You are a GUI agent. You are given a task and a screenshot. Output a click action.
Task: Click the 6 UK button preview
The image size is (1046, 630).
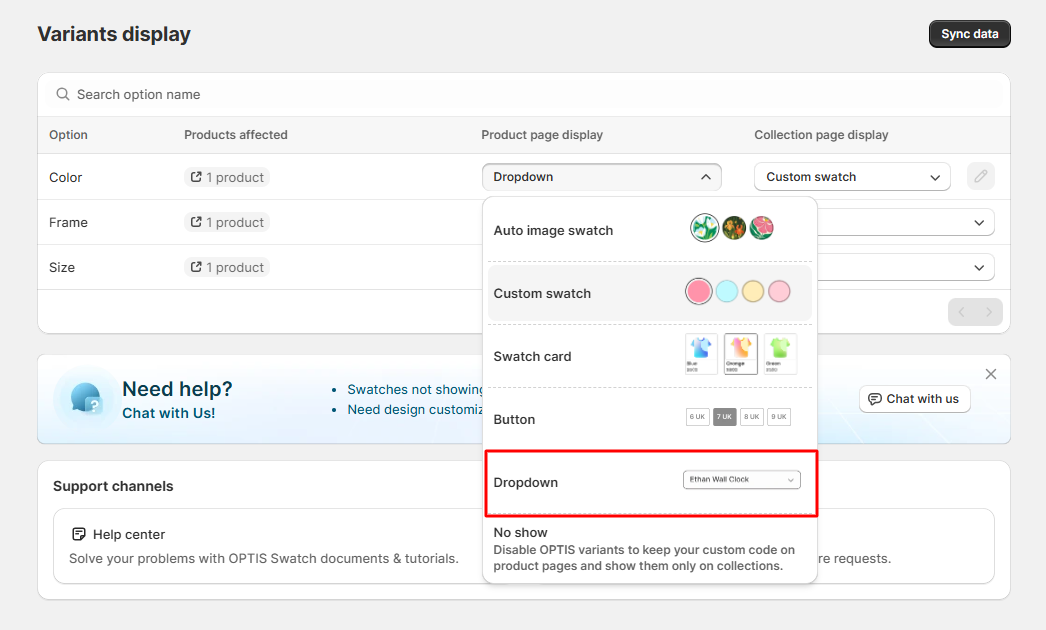click(x=697, y=416)
